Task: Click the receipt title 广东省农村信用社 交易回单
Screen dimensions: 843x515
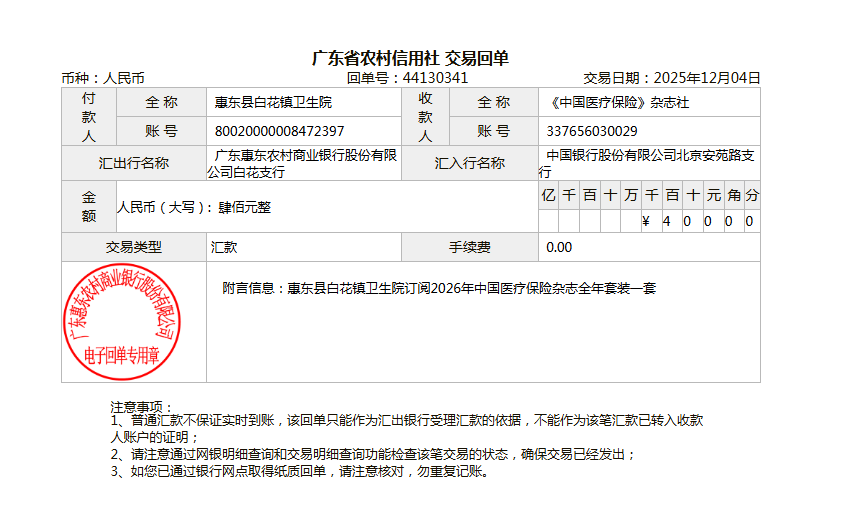Action: point(410,58)
